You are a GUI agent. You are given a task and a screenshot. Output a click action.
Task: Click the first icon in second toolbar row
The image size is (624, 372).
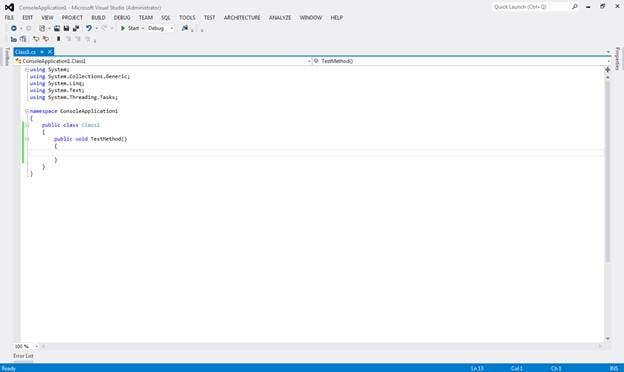(x=14, y=39)
